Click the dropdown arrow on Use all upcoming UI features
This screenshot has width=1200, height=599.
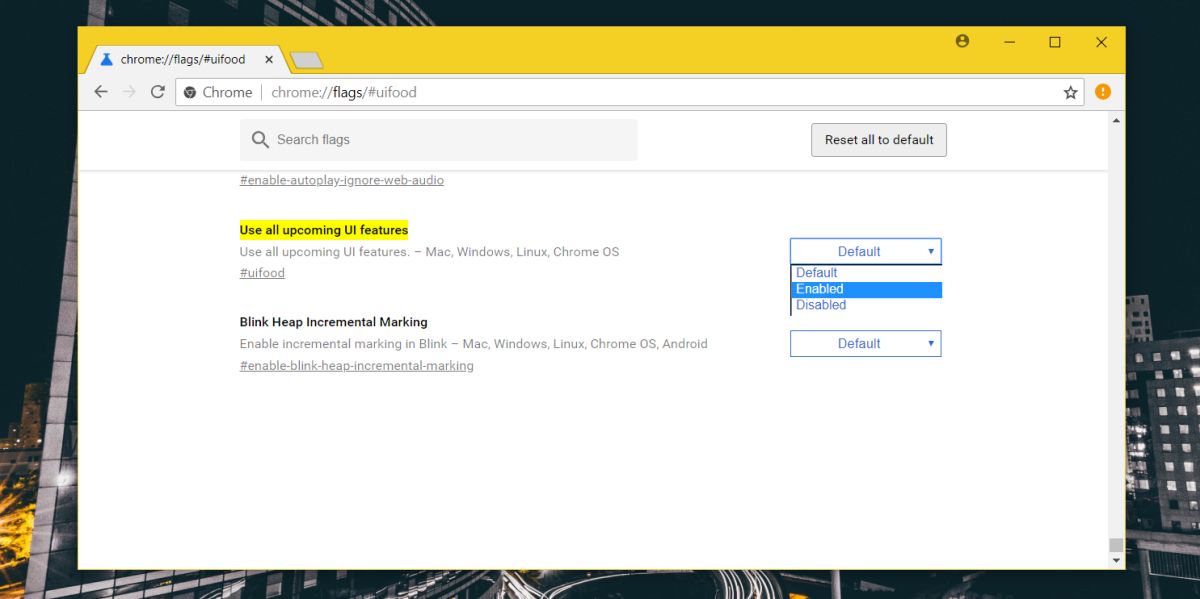tap(930, 251)
